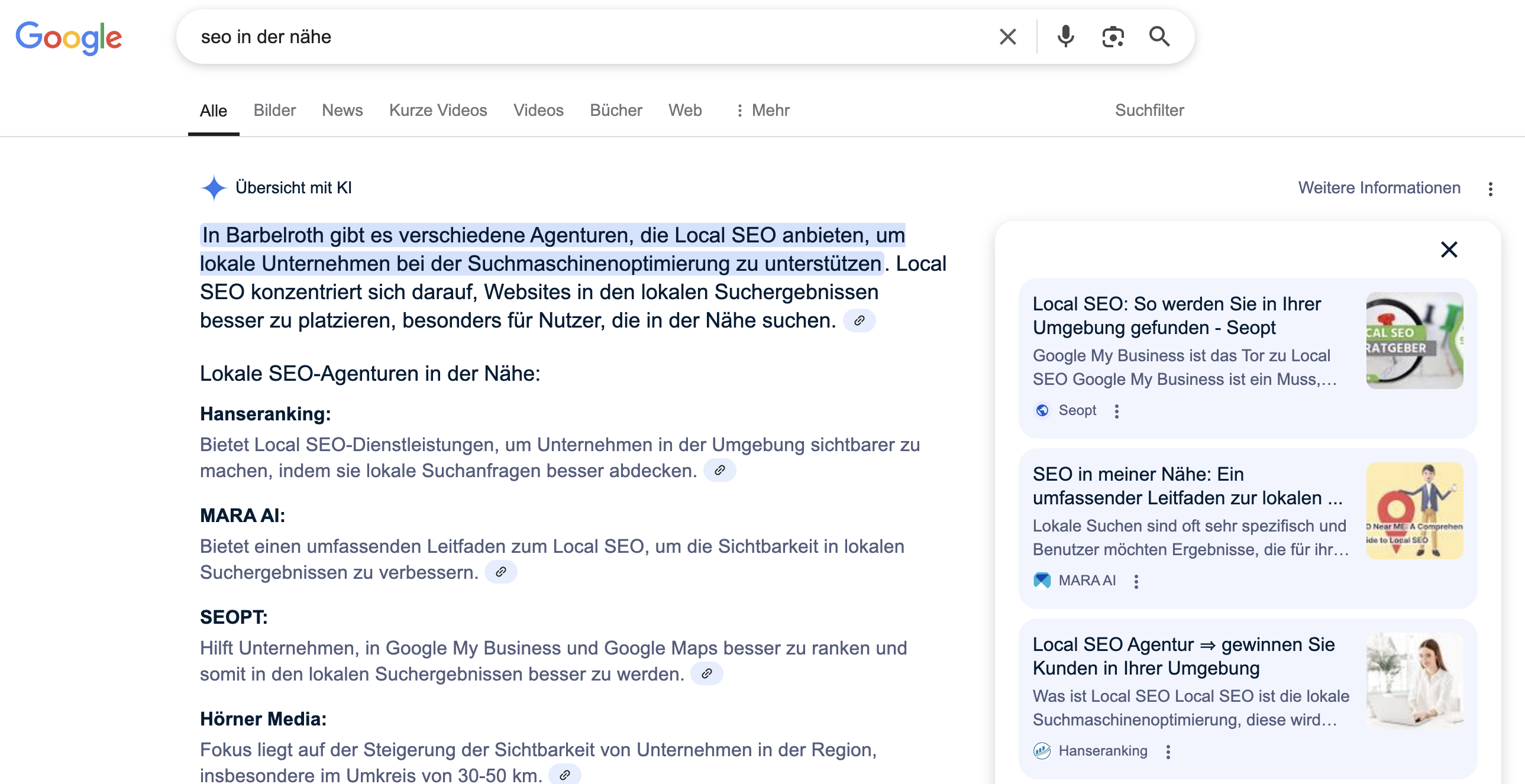Image resolution: width=1525 pixels, height=784 pixels.
Task: Open the three-dot menu next to Weitere Informationen
Action: tap(1491, 188)
